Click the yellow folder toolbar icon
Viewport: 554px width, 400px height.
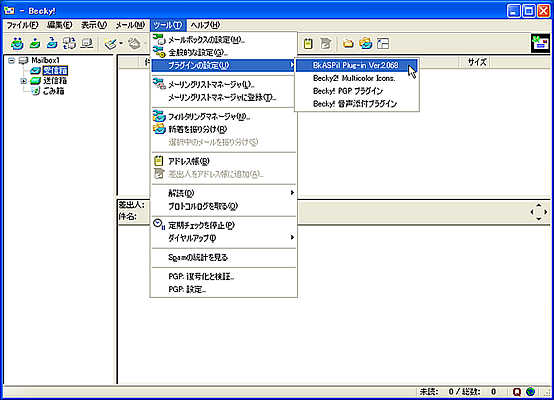pos(348,43)
